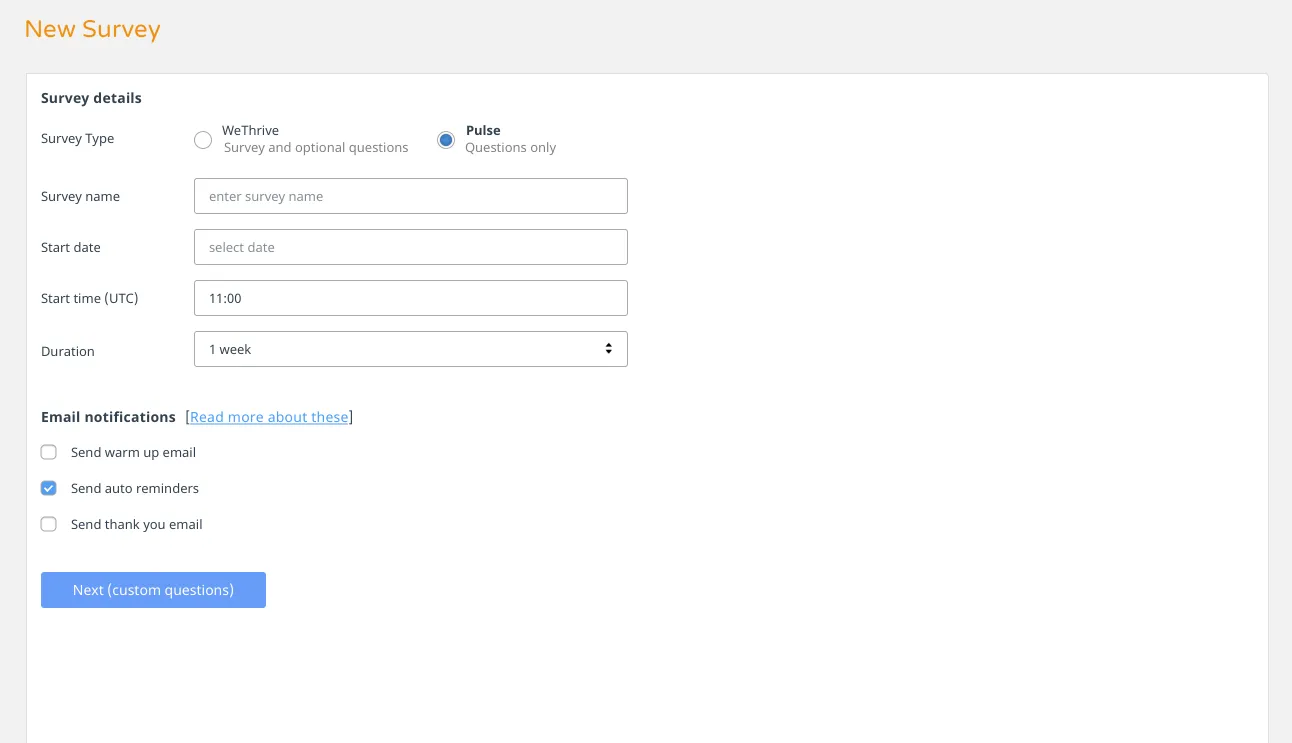Viewport: 1292px width, 743px height.
Task: Enable Send warm up email checkbox
Action: click(x=49, y=452)
